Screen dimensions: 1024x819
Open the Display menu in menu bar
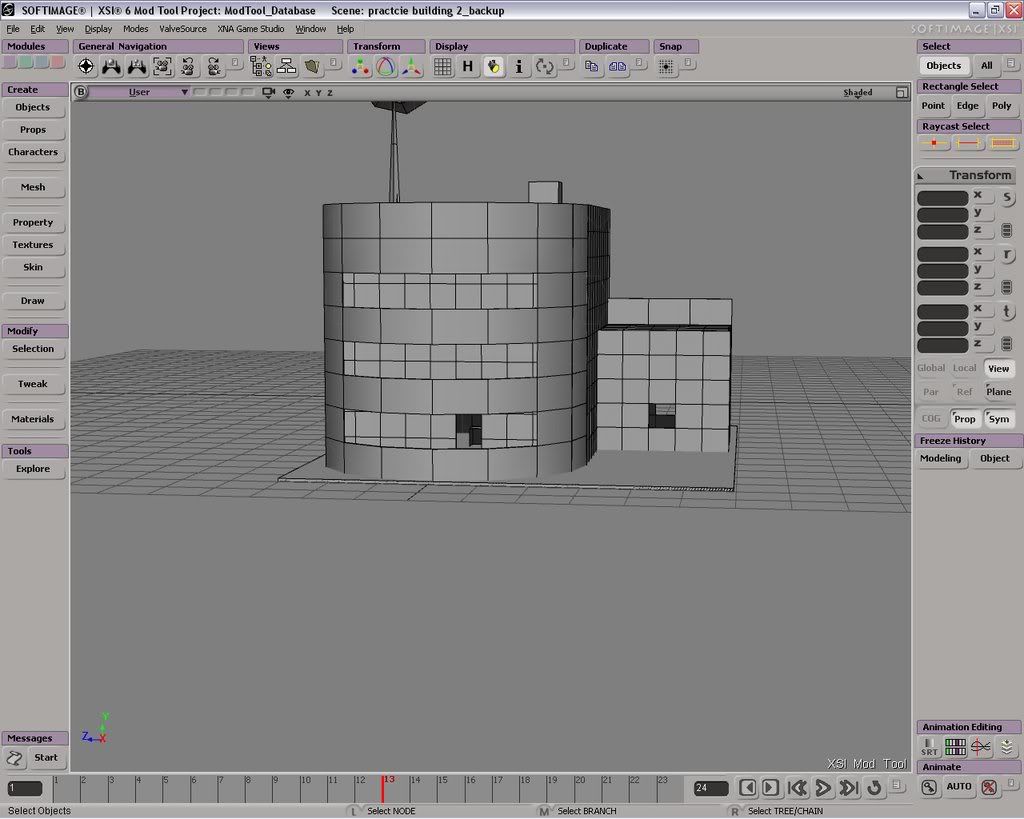coord(98,29)
